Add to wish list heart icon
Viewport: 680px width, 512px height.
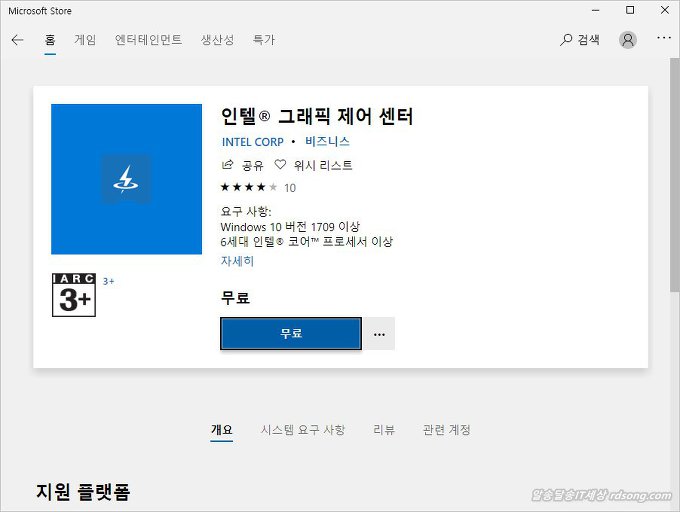tap(281, 165)
